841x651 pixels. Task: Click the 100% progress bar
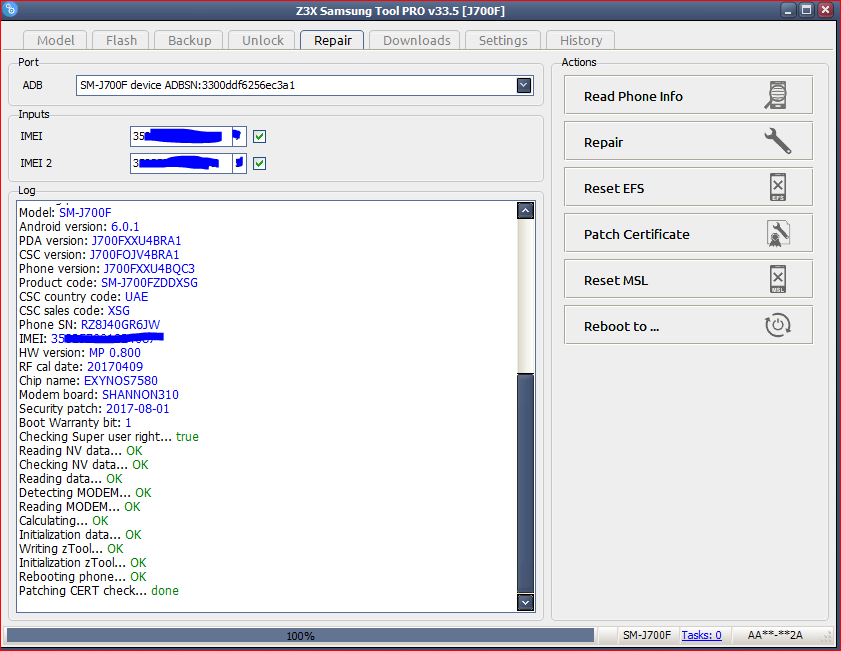(x=300, y=635)
